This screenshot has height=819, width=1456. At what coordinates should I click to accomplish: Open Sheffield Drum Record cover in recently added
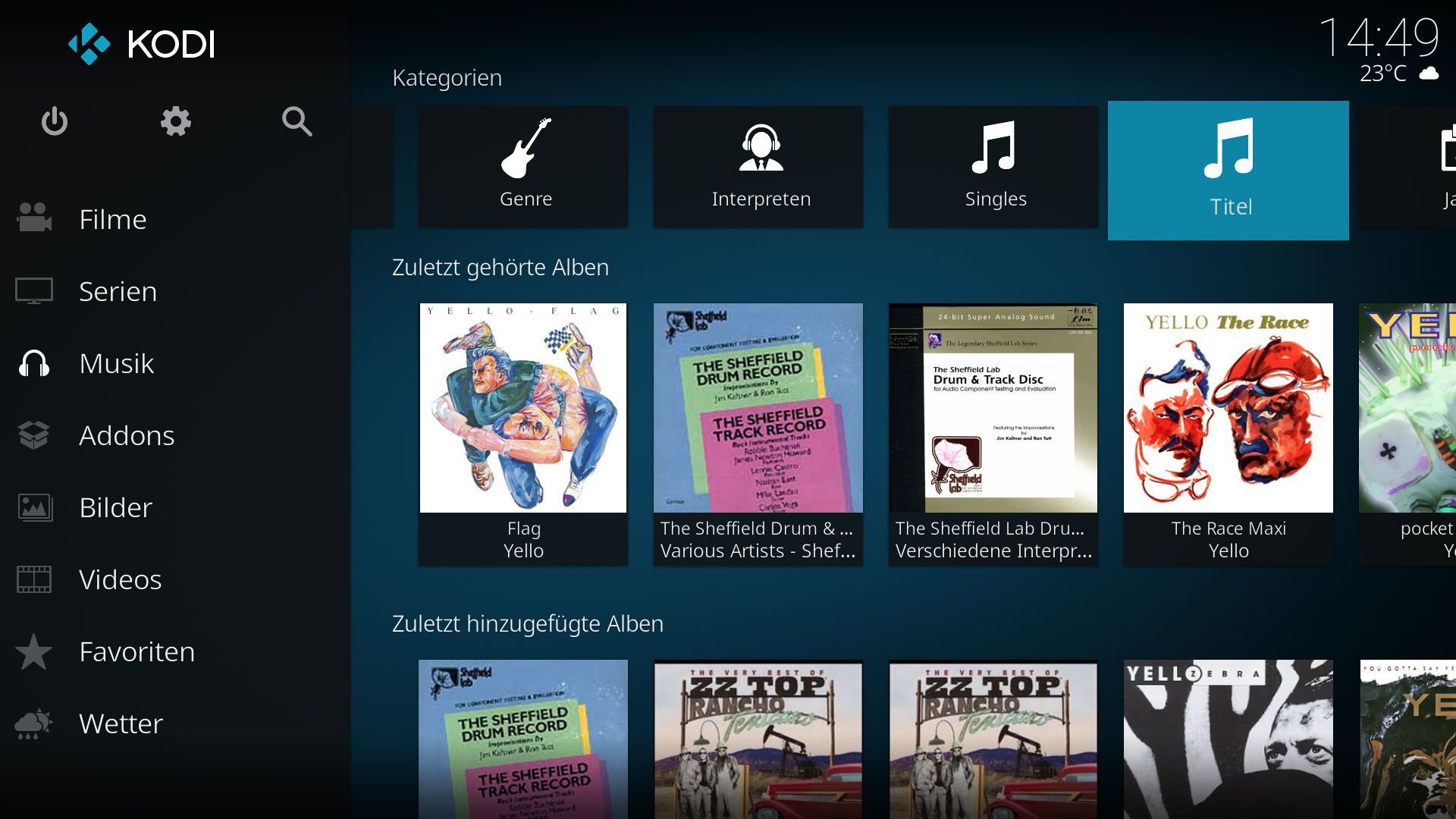523,739
